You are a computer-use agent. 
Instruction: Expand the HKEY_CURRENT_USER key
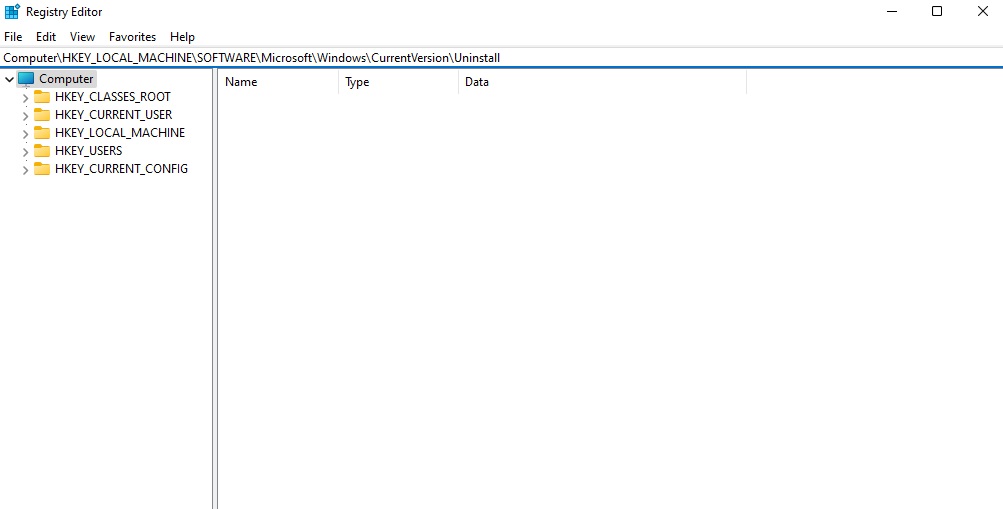(25, 116)
